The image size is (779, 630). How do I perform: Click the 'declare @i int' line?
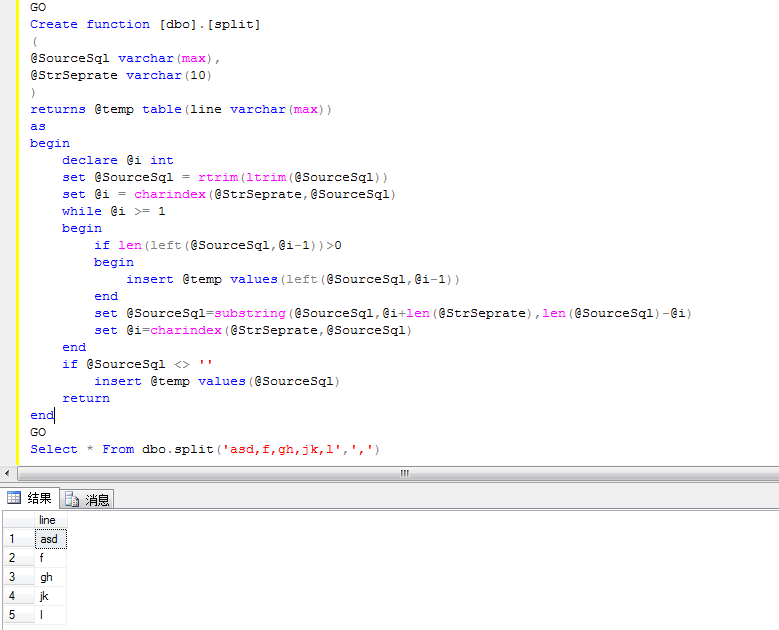point(118,160)
